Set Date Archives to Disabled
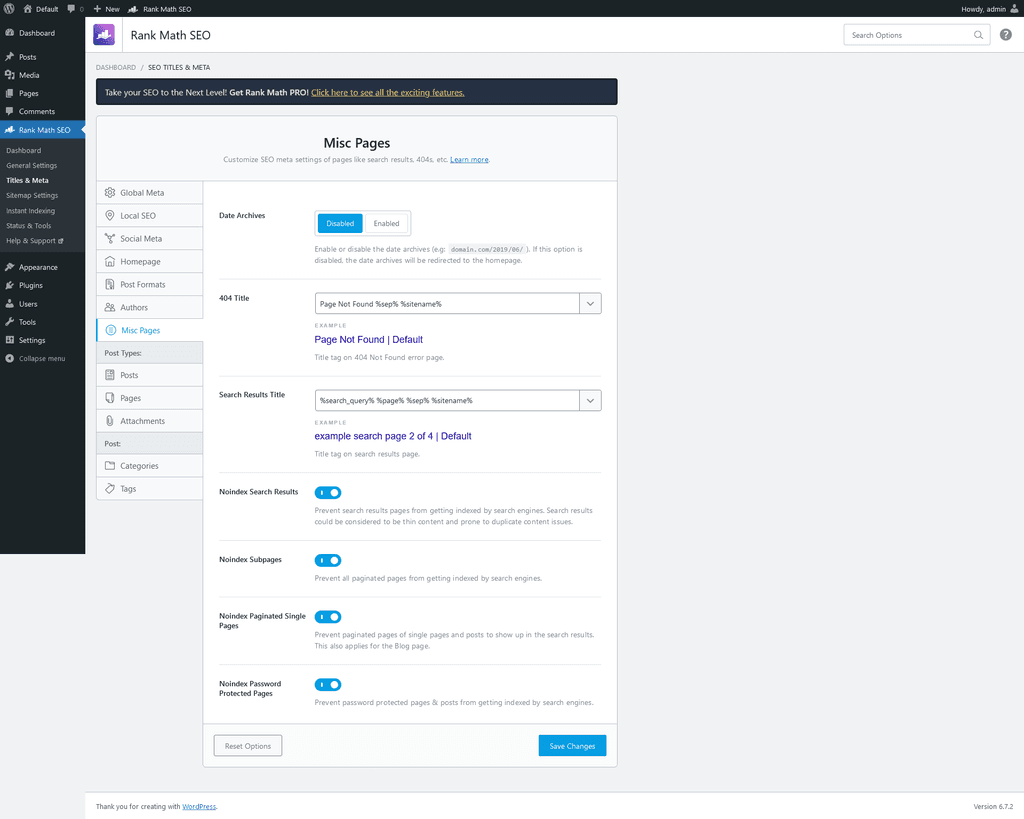Image resolution: width=1024 pixels, height=819 pixels. 340,223
